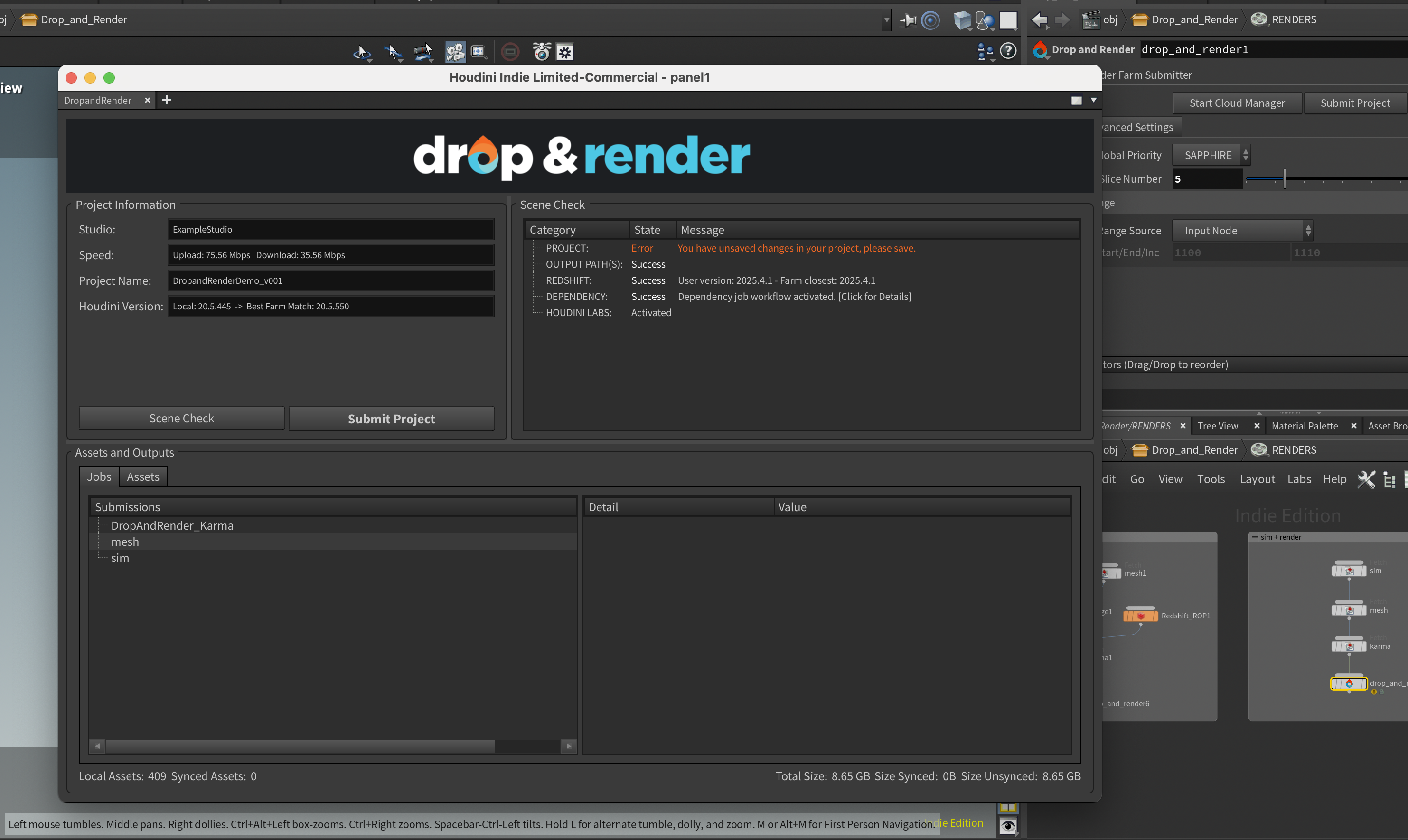1408x840 pixels.
Task: Open the Layout menu in network editor
Action: 1257,479
